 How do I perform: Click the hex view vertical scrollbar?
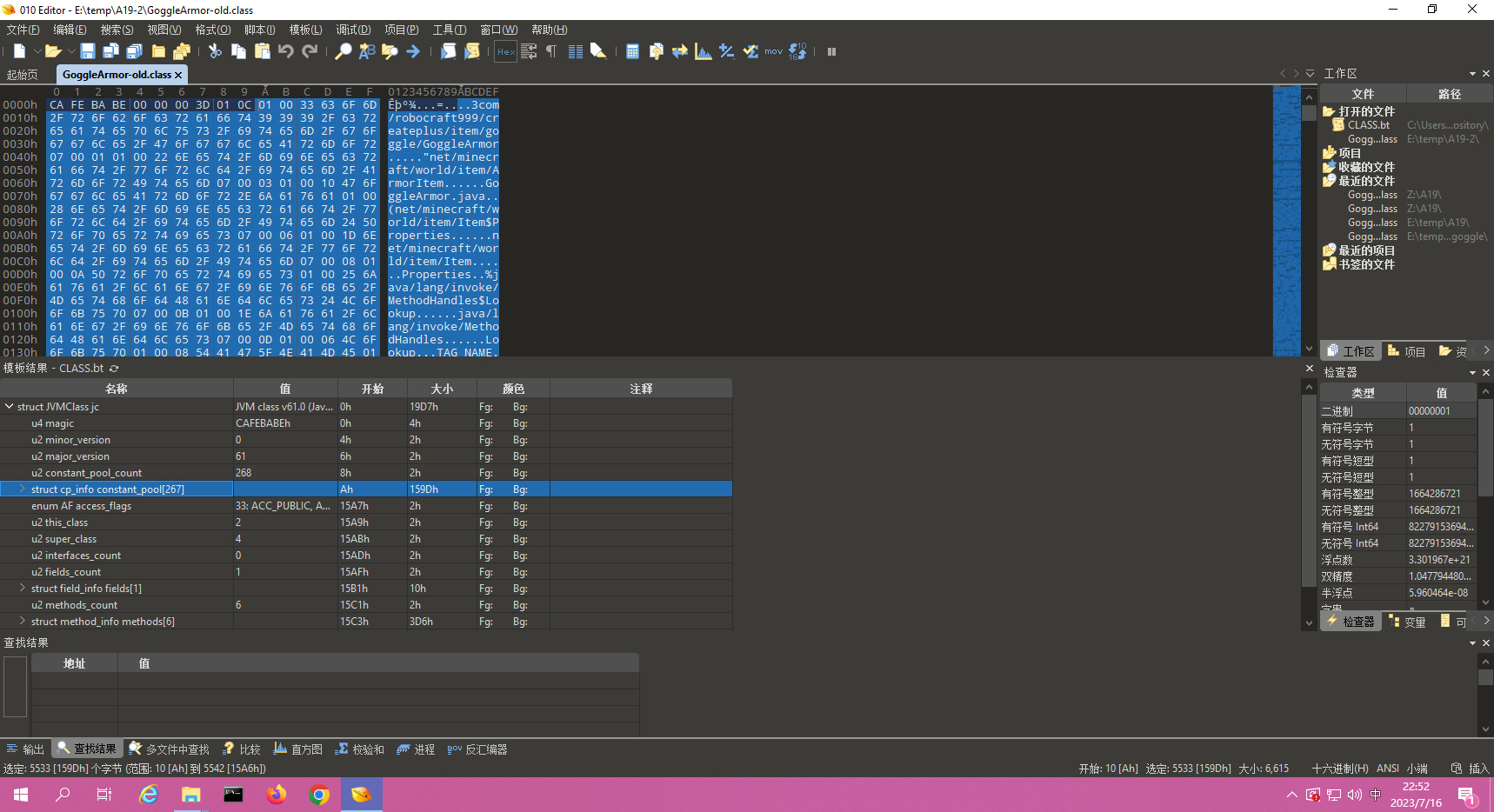(1309, 221)
